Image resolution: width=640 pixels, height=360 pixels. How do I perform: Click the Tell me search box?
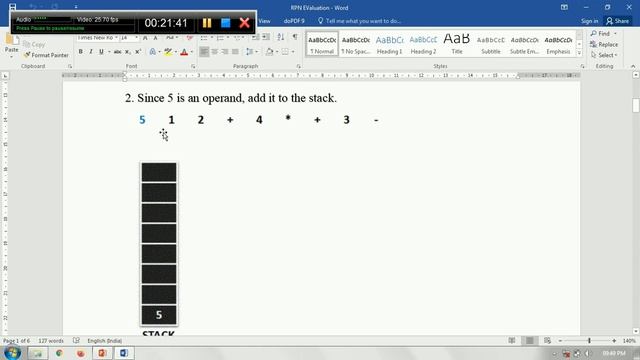360,21
